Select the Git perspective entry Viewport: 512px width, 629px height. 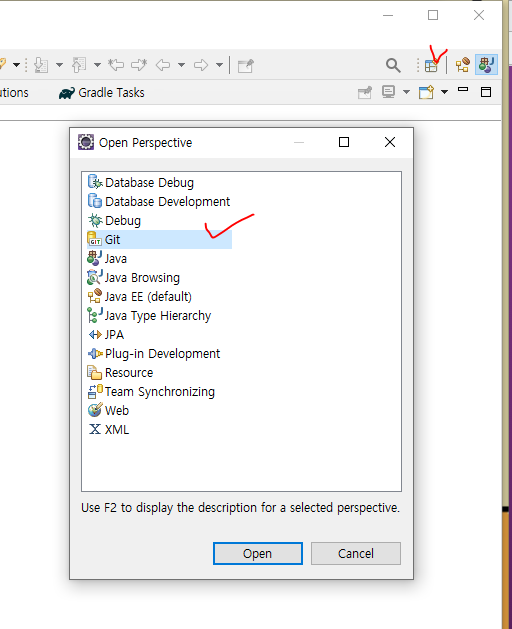(159, 239)
